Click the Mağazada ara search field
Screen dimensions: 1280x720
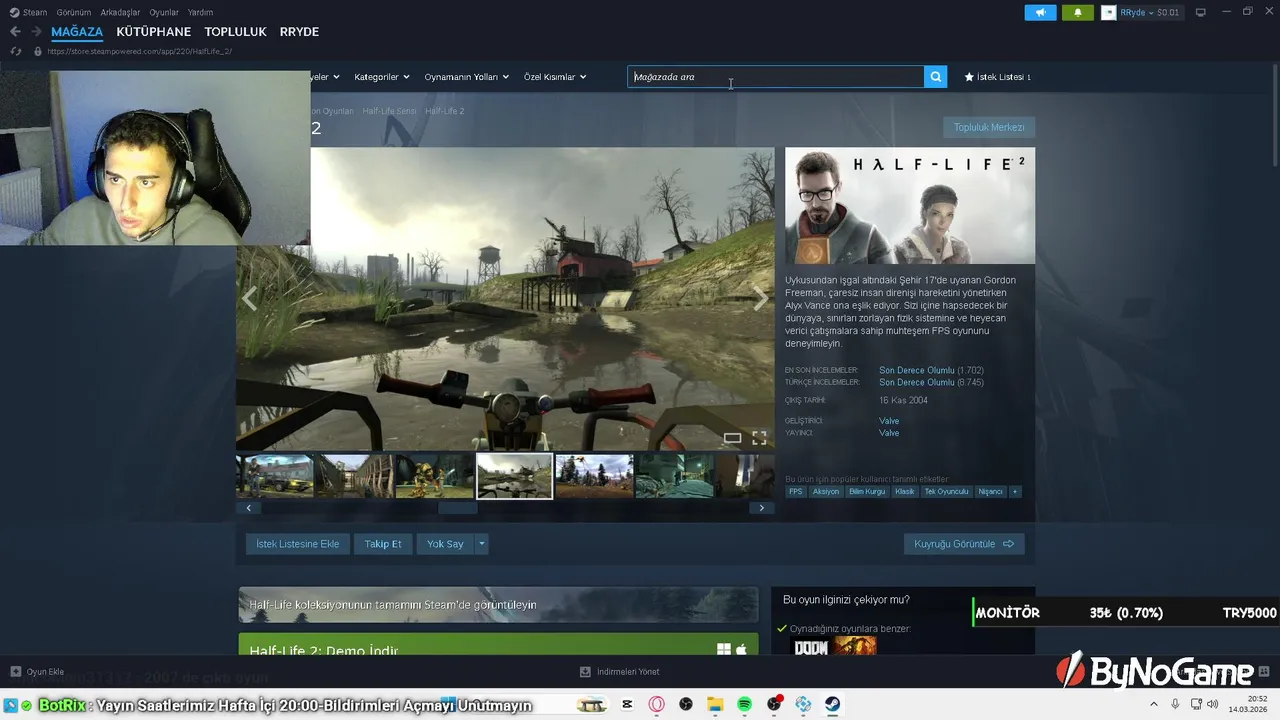(776, 77)
